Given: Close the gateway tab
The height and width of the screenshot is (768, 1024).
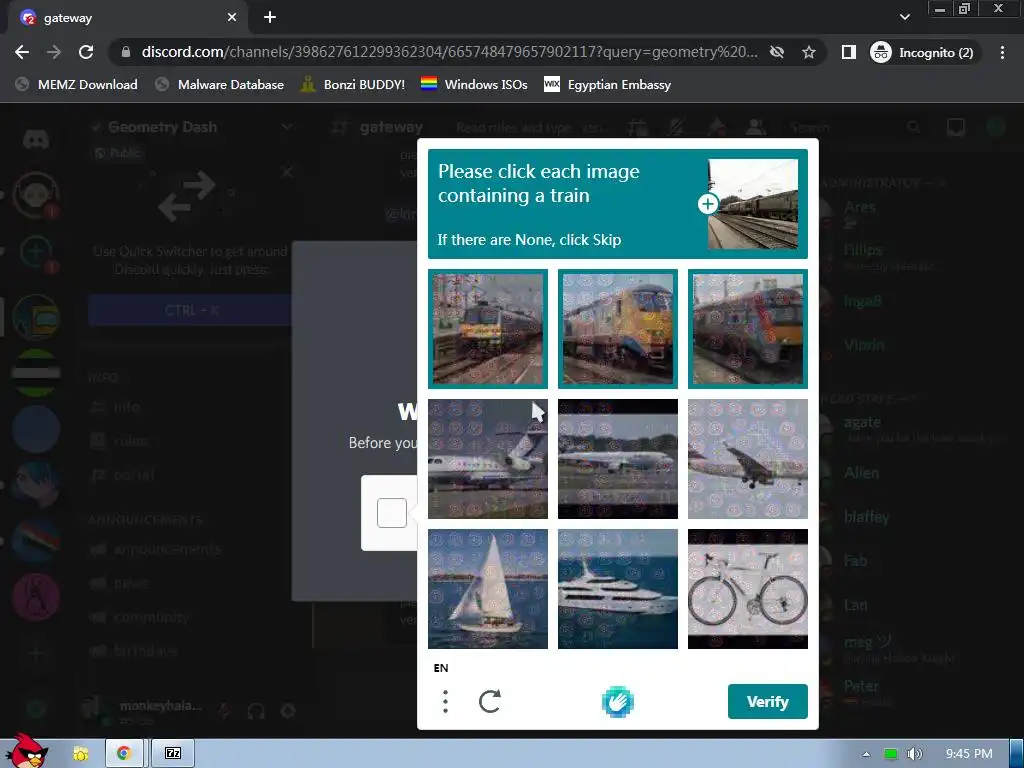Looking at the screenshot, I should coord(232,18).
